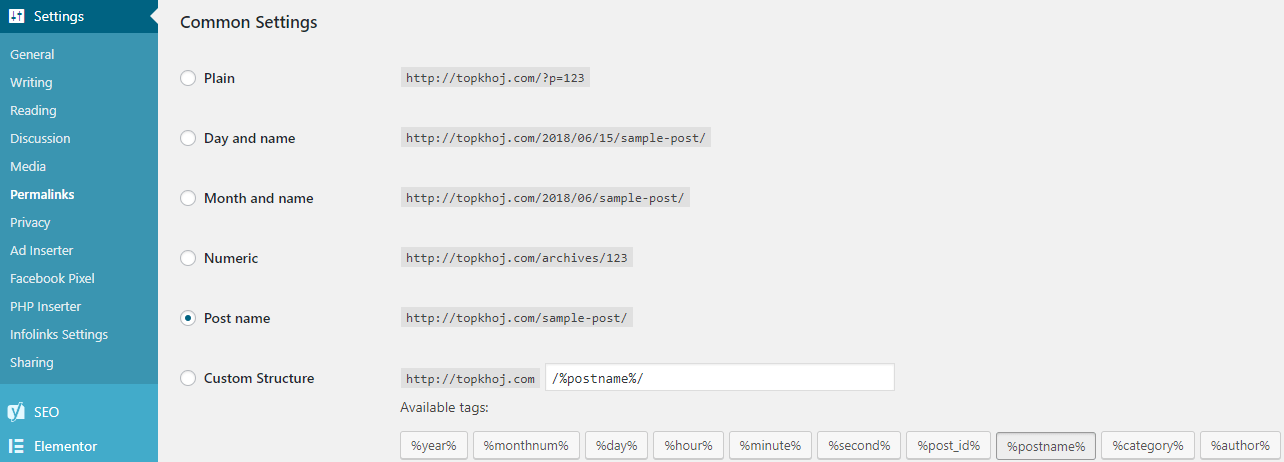The height and width of the screenshot is (462, 1284).
Task: Open the Facebook Pixel settings page
Action: click(x=52, y=278)
